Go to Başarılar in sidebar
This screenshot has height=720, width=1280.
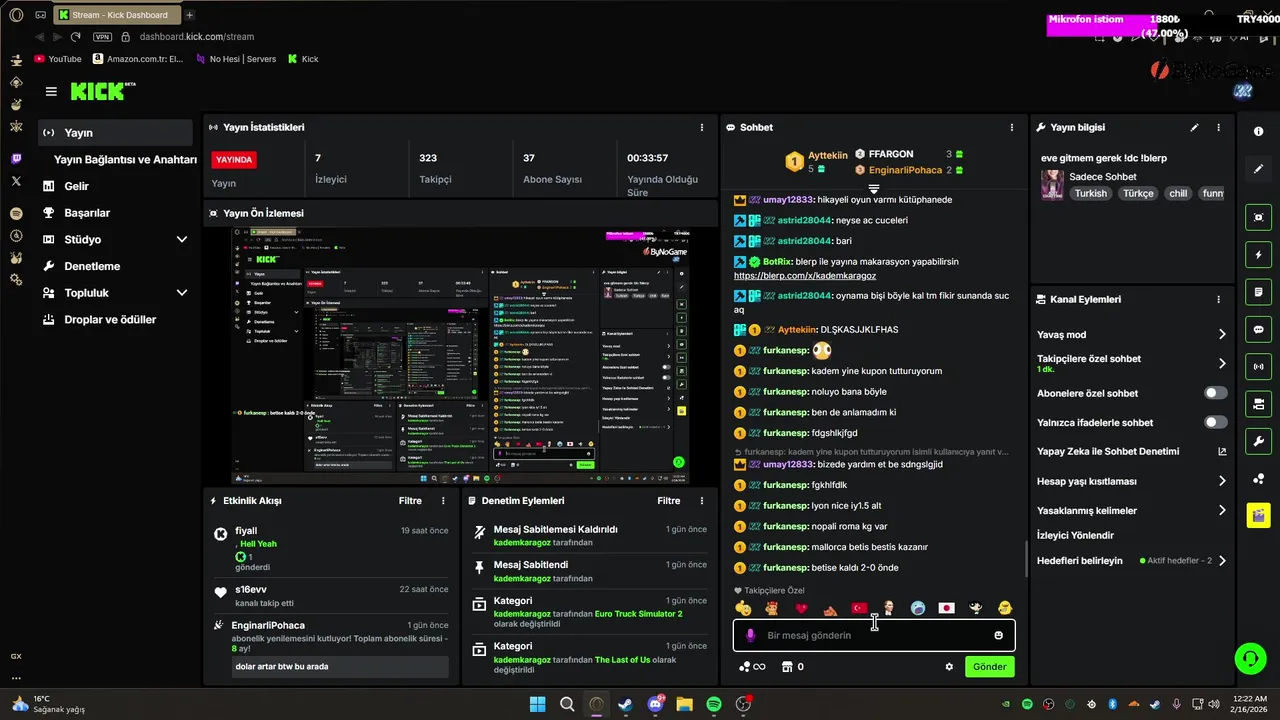click(x=86, y=213)
